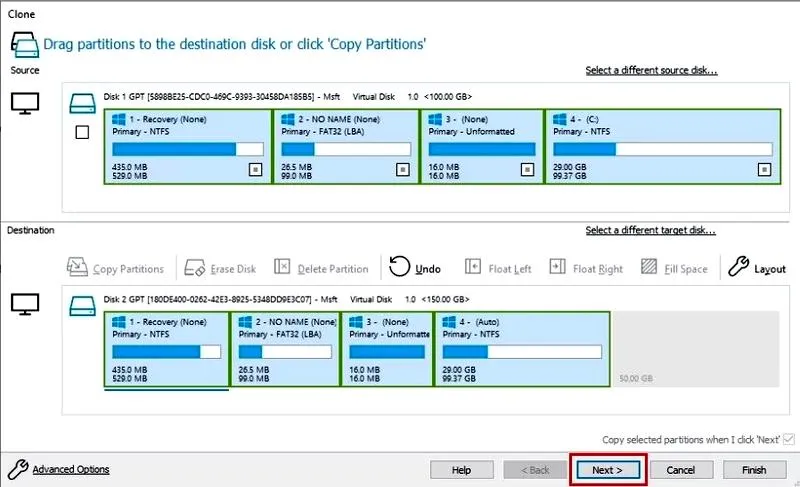Toggle the source NO NAME FAT32 checkbox
Viewport: 800px width, 487px height.
(403, 169)
